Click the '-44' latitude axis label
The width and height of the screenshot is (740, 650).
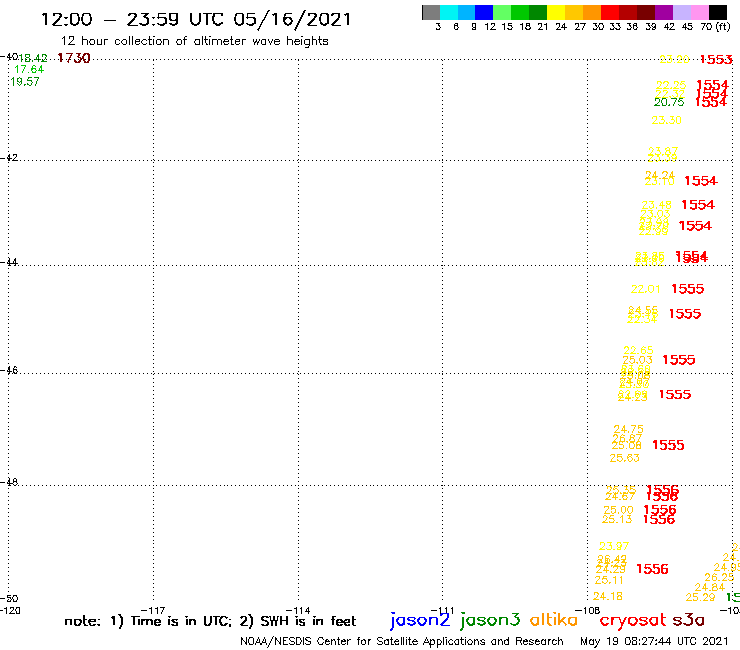tap(9, 262)
